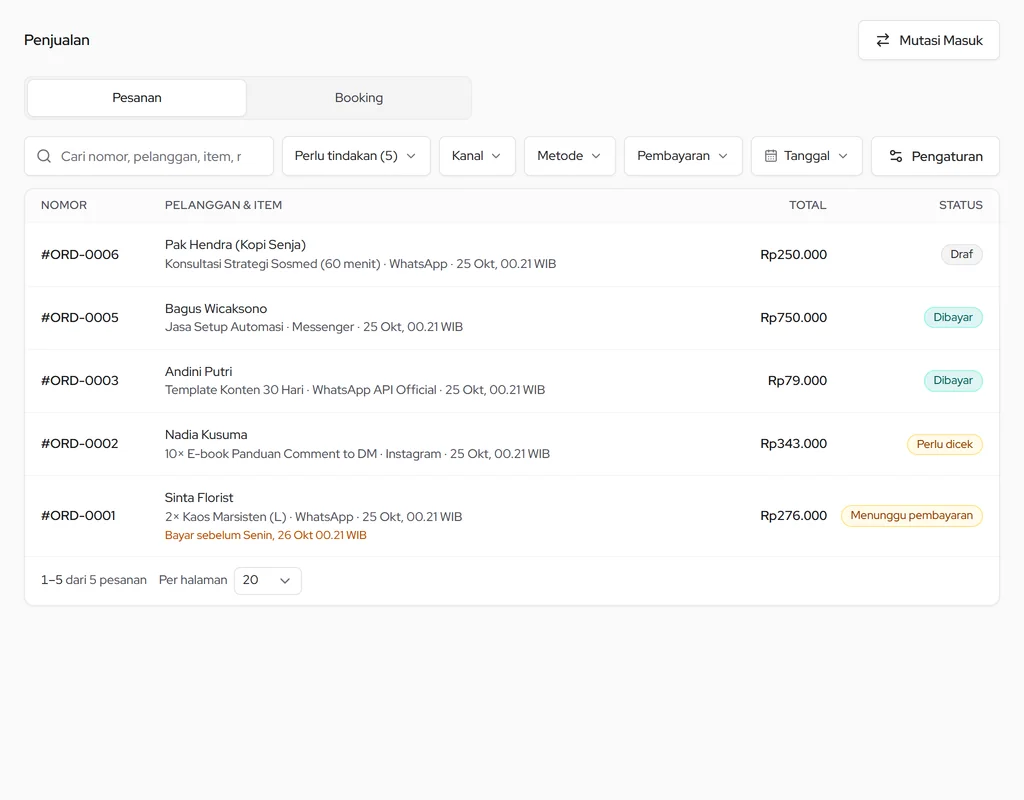Viewport: 1024px width, 800px height.
Task: Expand the Perlu tindakan (5) filter
Action: point(356,156)
